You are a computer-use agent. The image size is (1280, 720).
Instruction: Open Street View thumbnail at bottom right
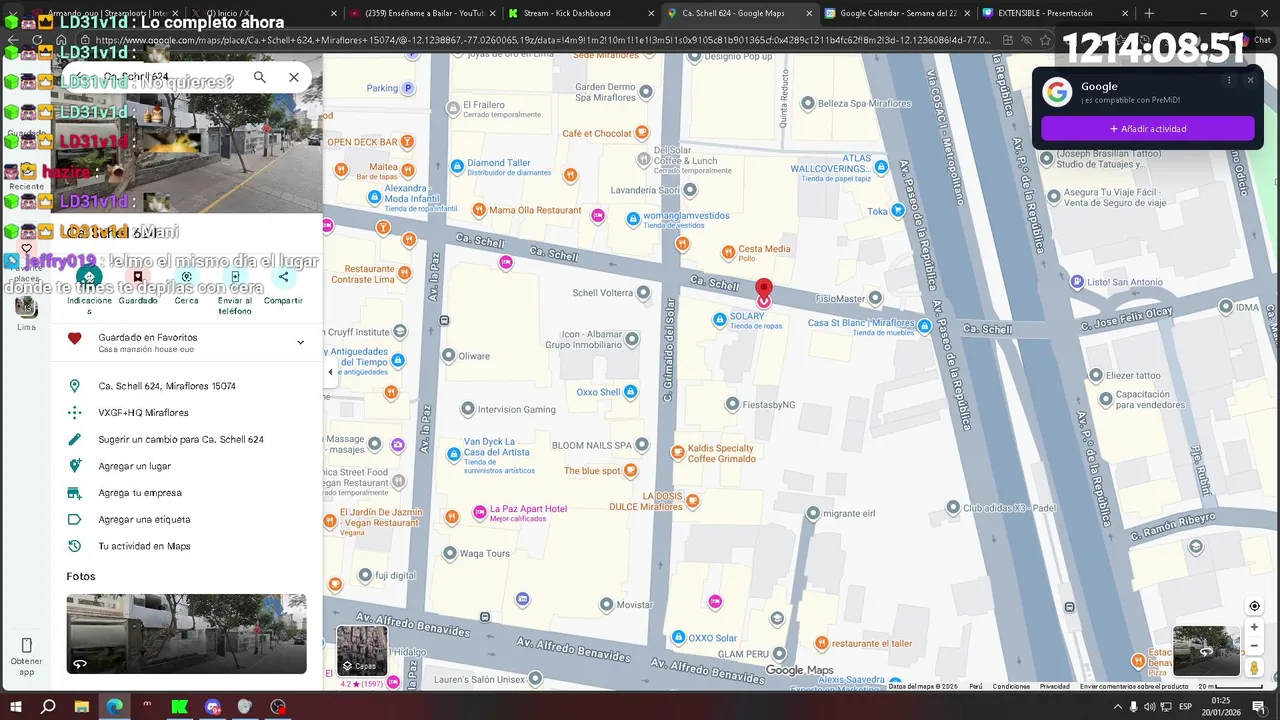(x=1206, y=651)
